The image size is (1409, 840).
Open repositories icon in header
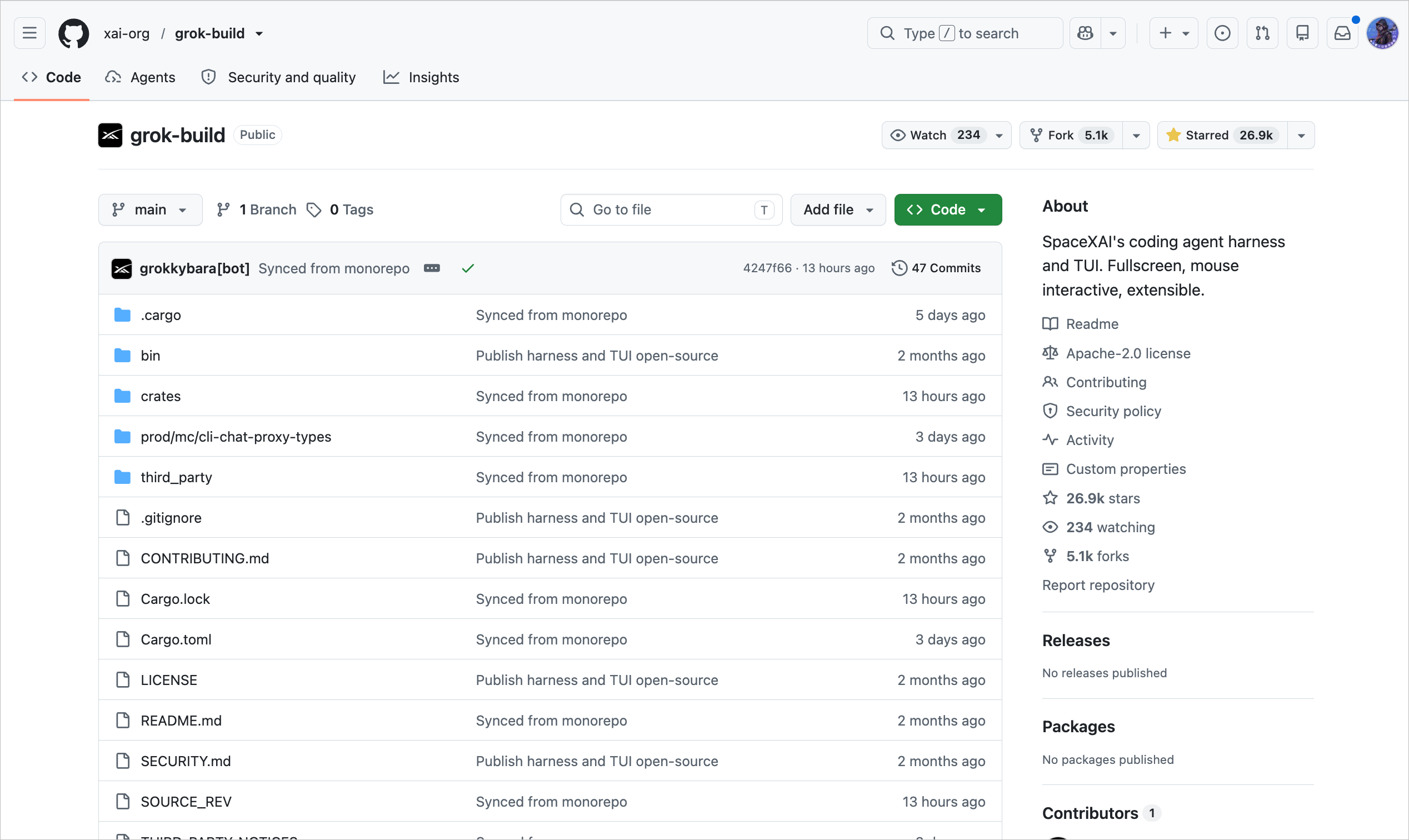click(x=1302, y=33)
